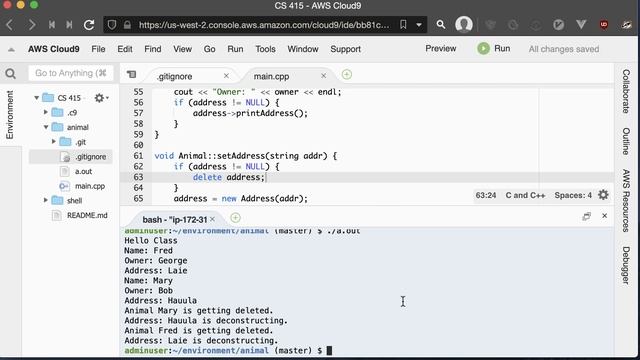Close the terminal pane
Viewport: 640px width, 360px height.
click(x=604, y=216)
